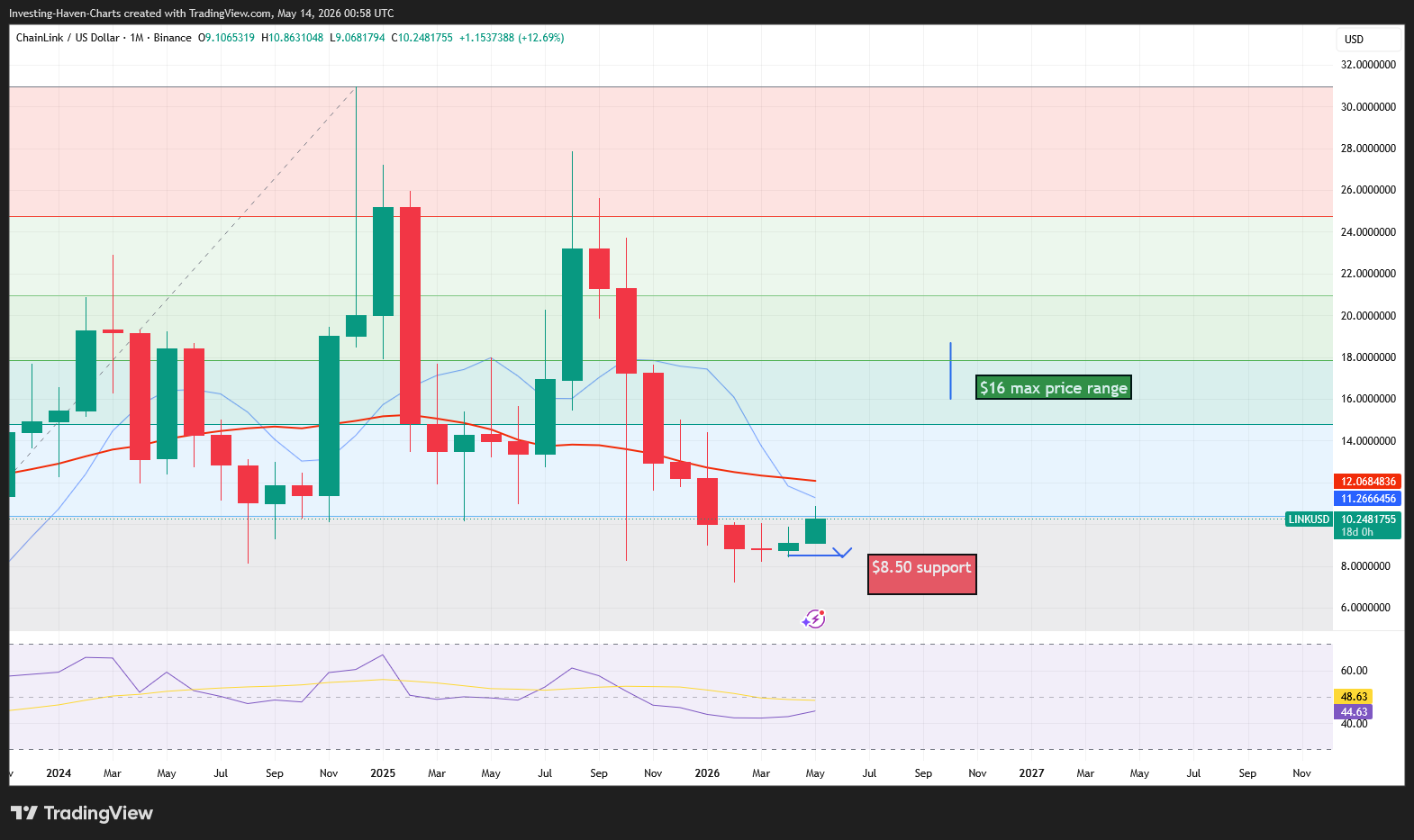Click the 20.0000000 price axis label
This screenshot has height=840, width=1414.
[1368, 316]
